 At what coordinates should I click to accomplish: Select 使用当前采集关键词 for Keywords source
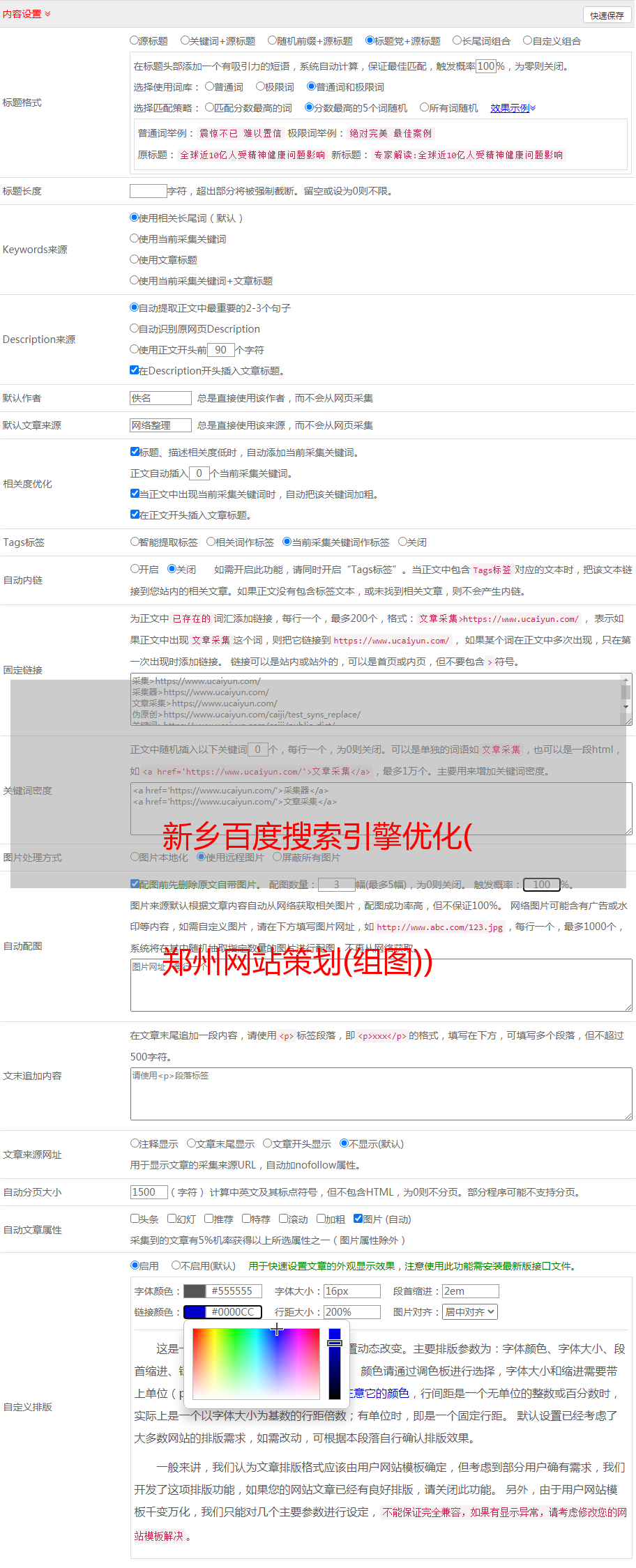134,238
